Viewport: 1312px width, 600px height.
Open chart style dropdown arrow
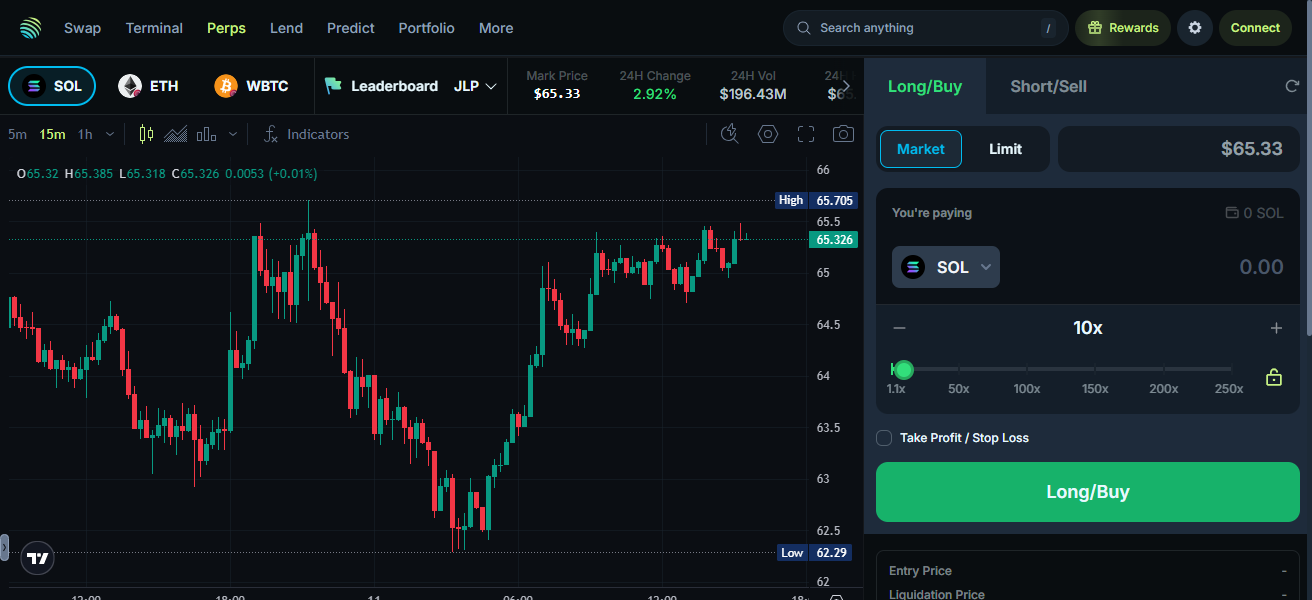click(x=233, y=134)
